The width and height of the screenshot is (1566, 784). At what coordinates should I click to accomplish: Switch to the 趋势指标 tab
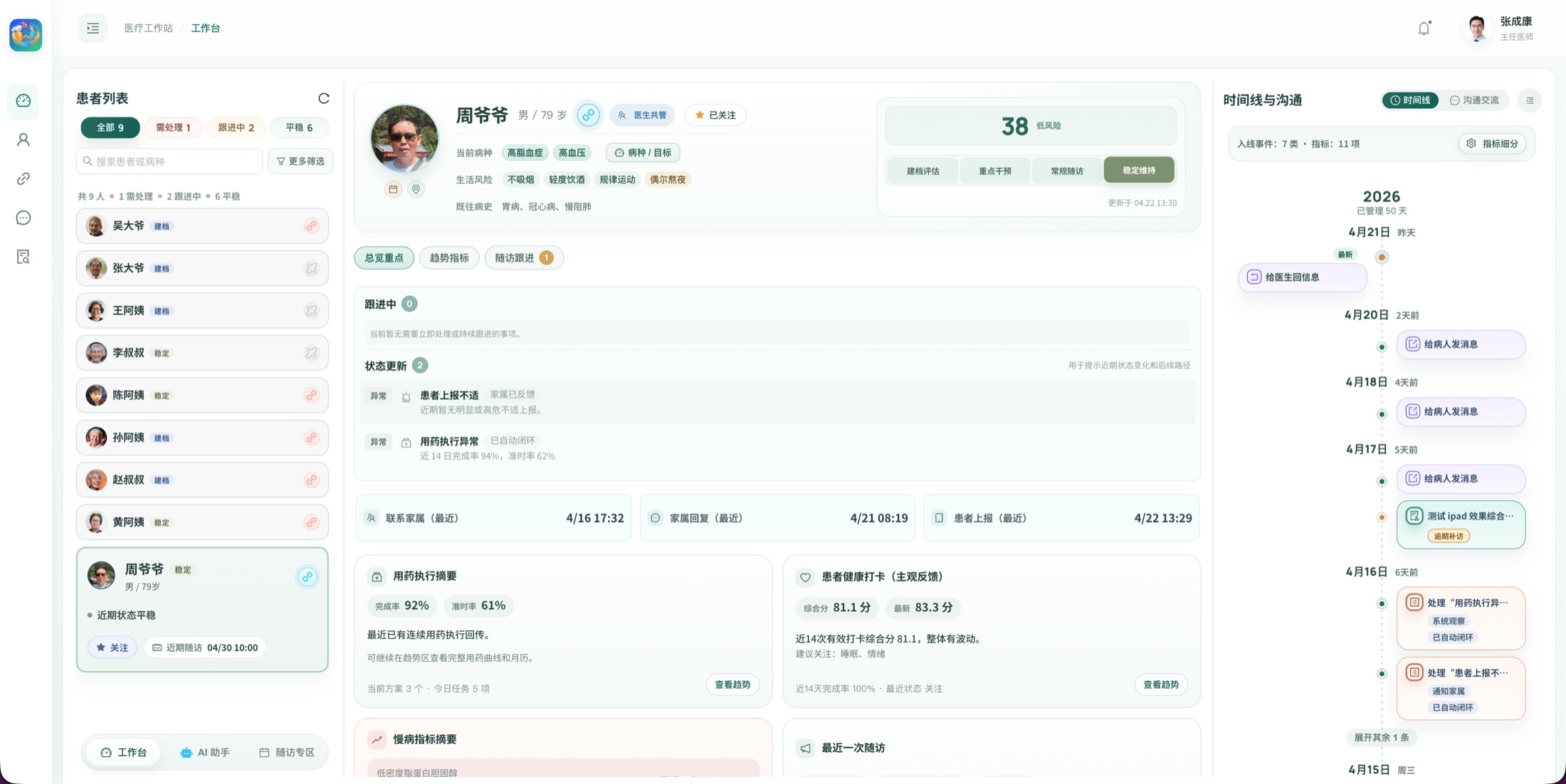coord(449,258)
